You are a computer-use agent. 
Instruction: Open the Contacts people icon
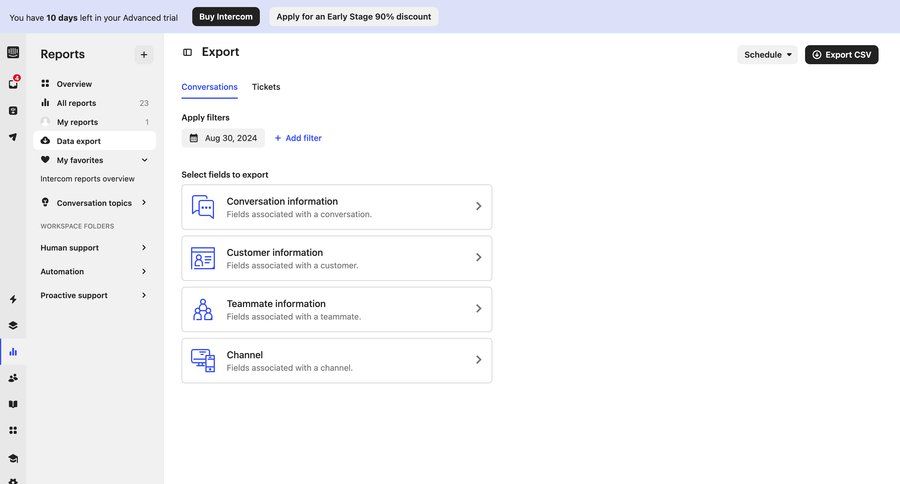(x=13, y=378)
